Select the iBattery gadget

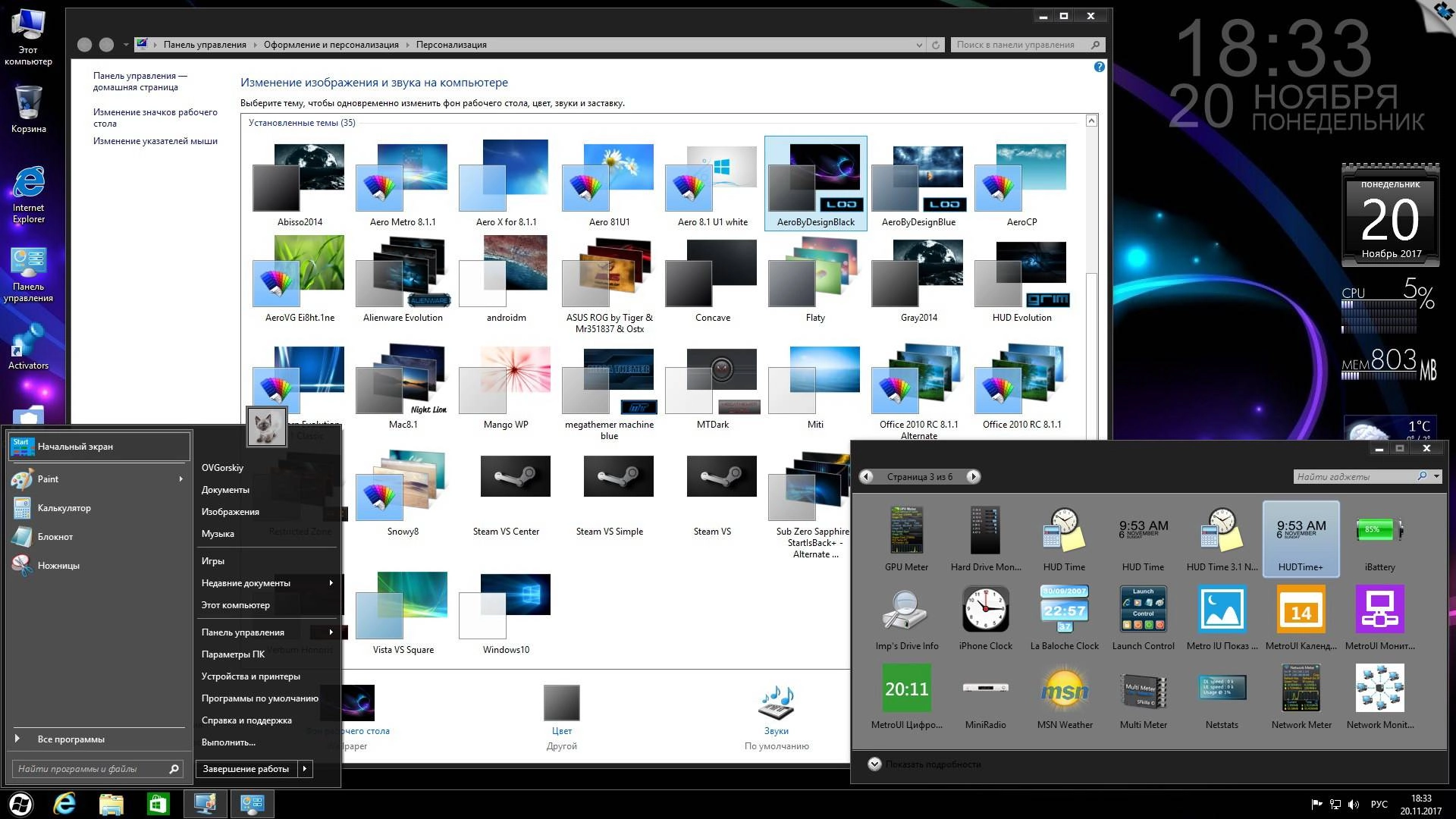(1379, 531)
